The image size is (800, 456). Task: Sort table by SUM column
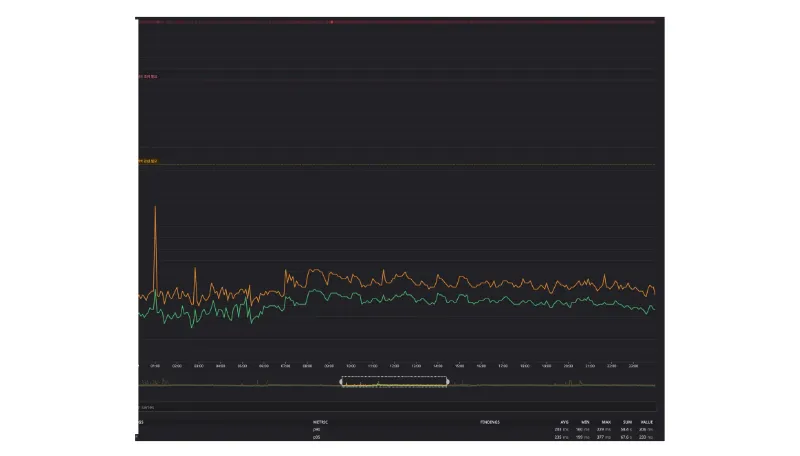point(628,422)
